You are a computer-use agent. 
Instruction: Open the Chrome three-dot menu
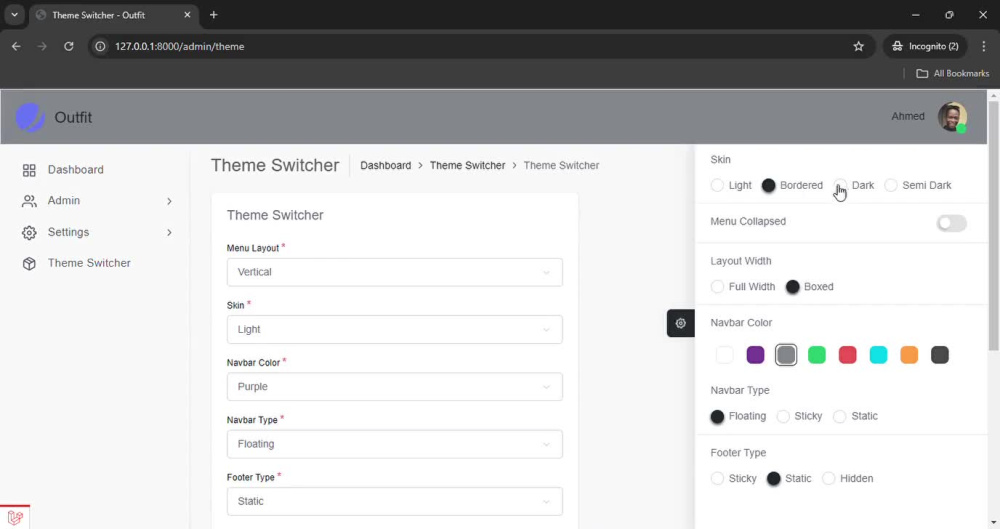983,47
